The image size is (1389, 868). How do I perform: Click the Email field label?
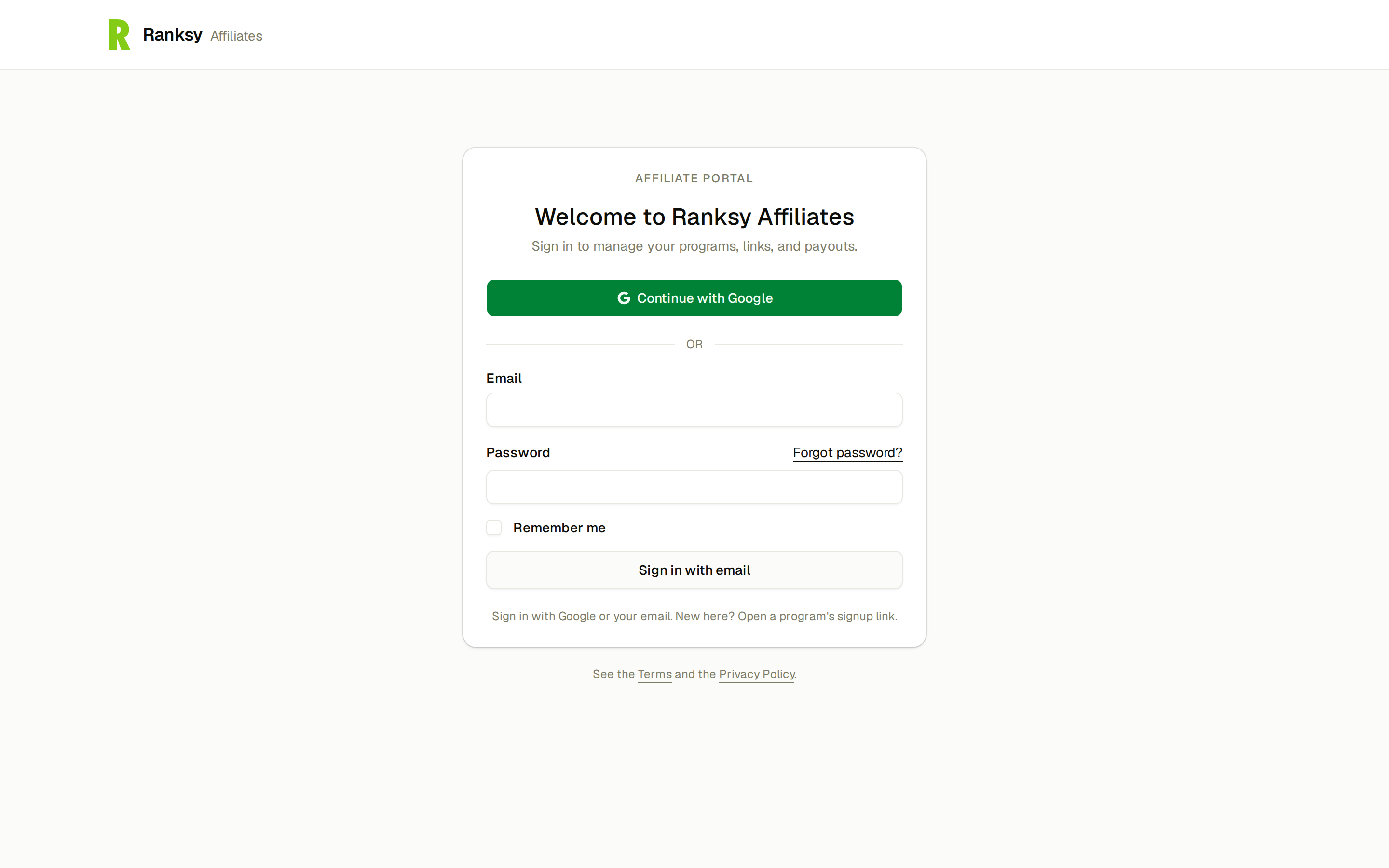point(504,379)
